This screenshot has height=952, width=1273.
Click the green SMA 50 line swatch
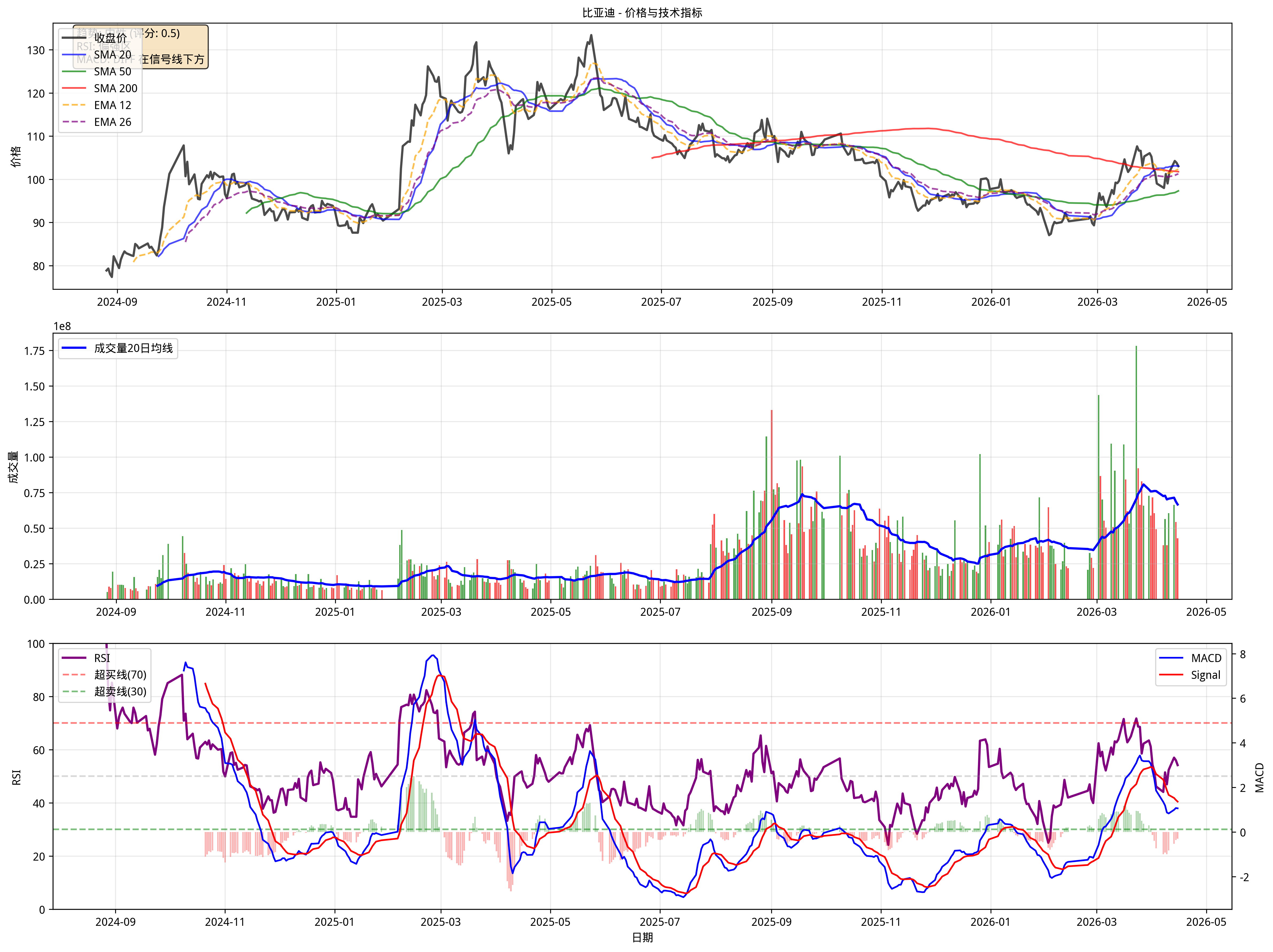pos(74,71)
